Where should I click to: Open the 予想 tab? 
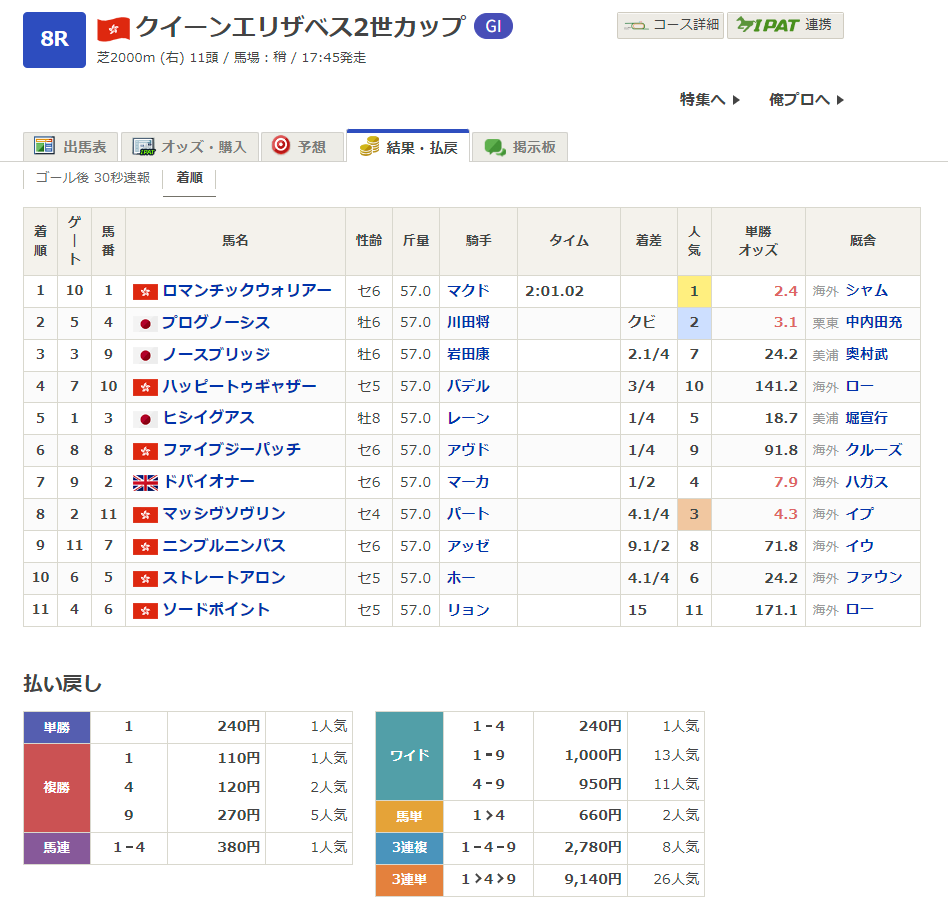299,146
